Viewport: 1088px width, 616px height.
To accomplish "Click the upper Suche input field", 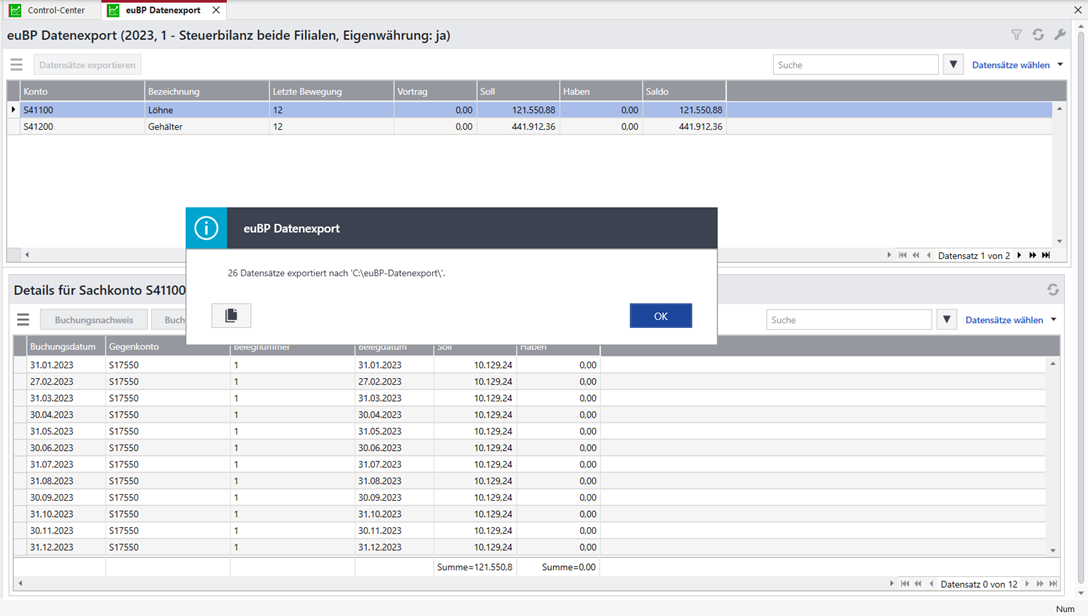I will [x=855, y=65].
